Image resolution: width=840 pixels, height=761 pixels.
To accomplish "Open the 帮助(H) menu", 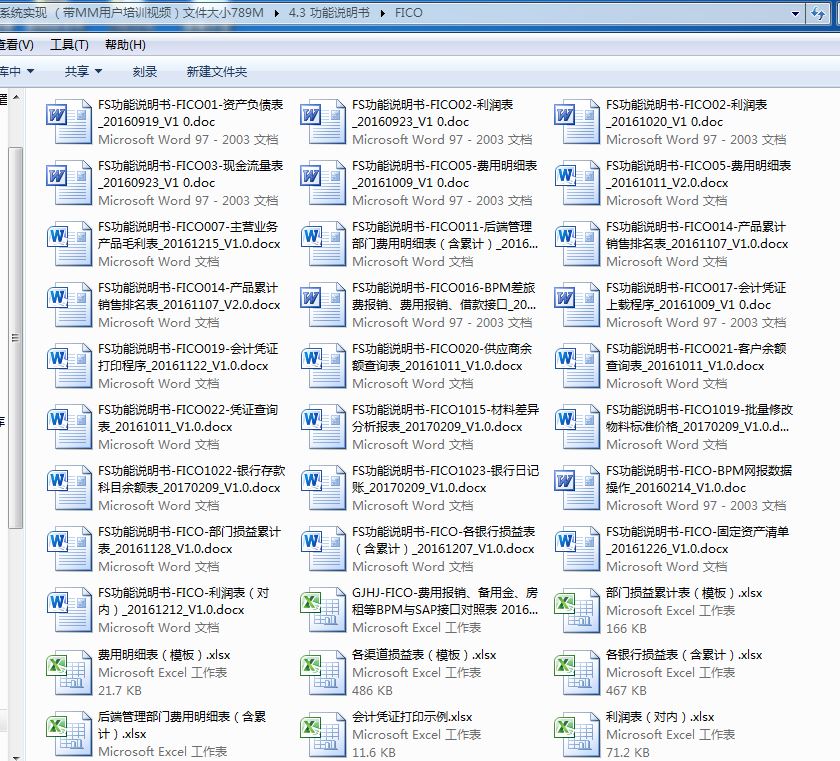I will click(125, 44).
